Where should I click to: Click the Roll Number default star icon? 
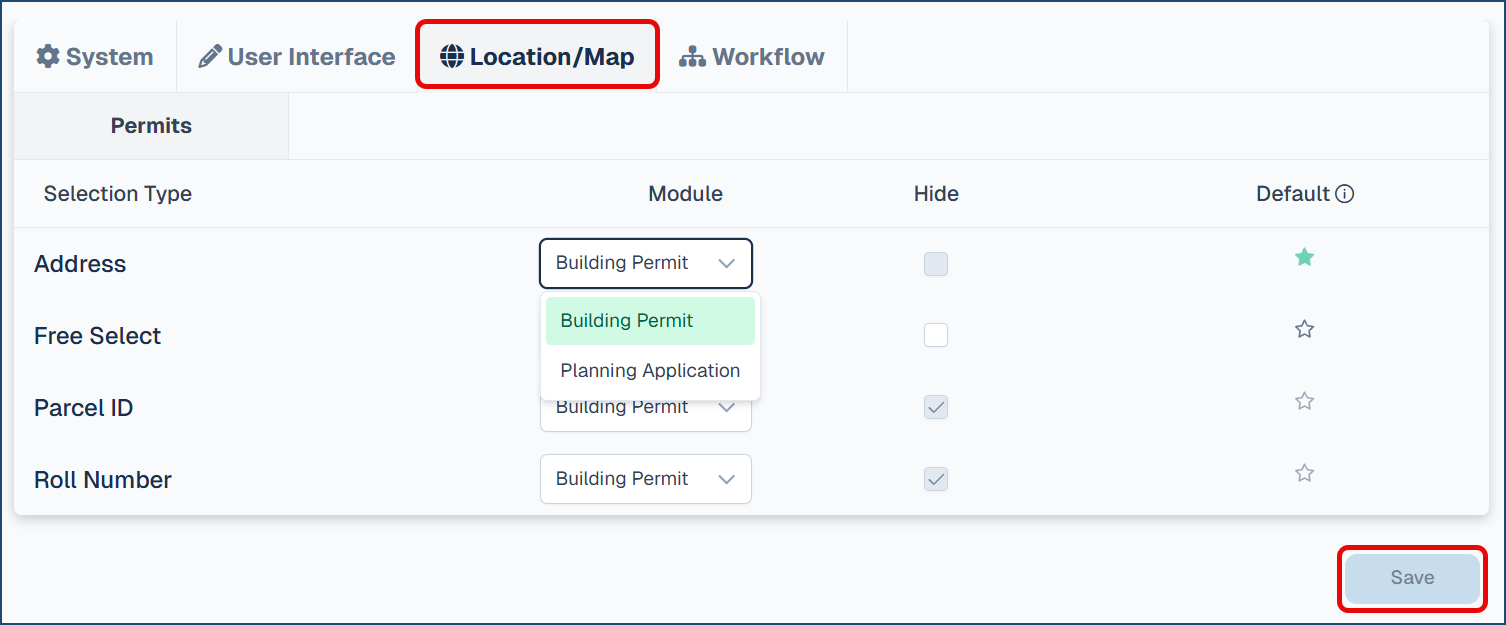coord(1304,473)
